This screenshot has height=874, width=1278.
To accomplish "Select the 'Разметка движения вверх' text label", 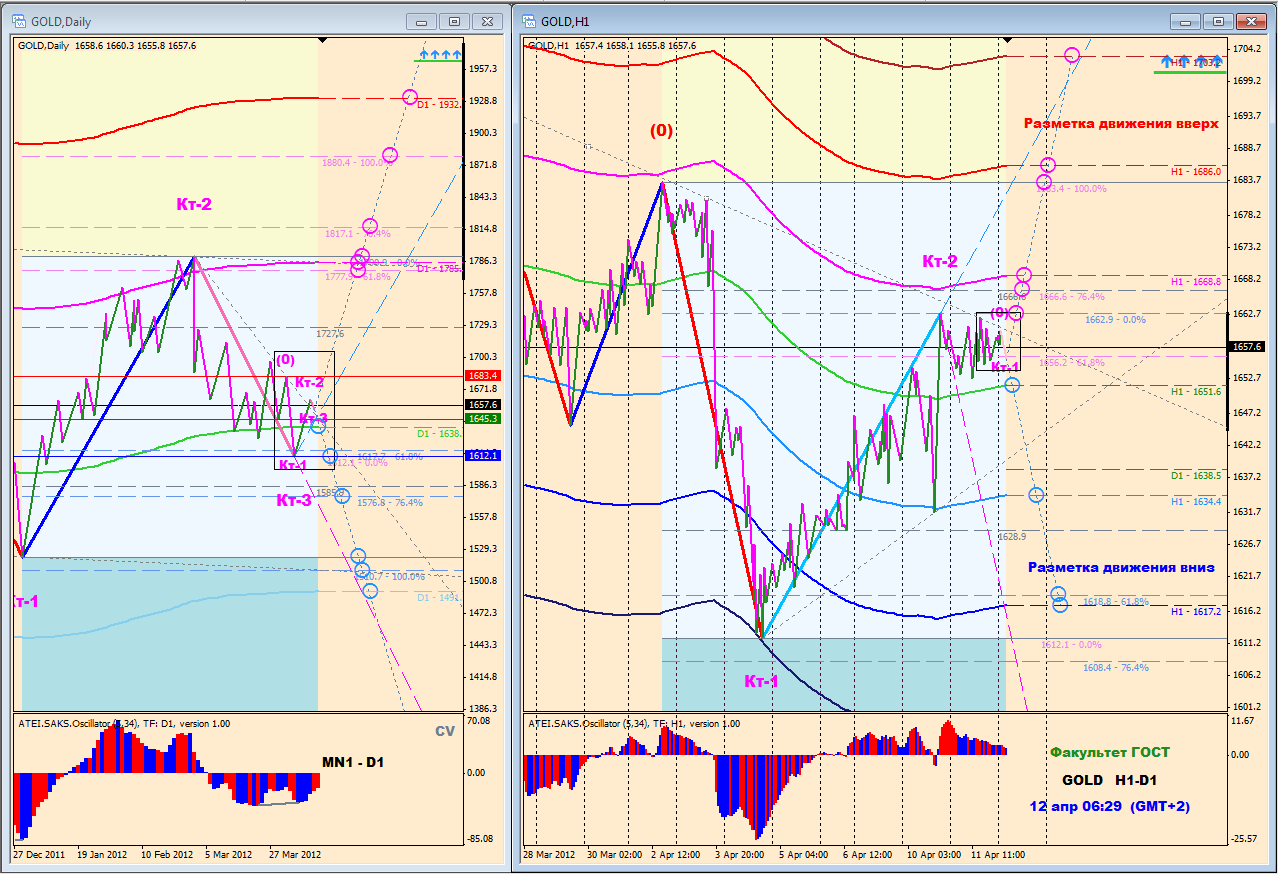I will [x=1121, y=124].
